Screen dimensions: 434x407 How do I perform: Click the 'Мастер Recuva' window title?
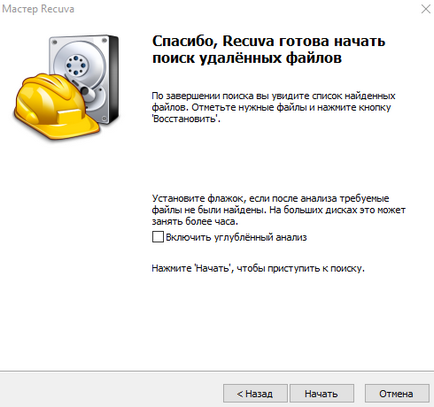[38, 9]
